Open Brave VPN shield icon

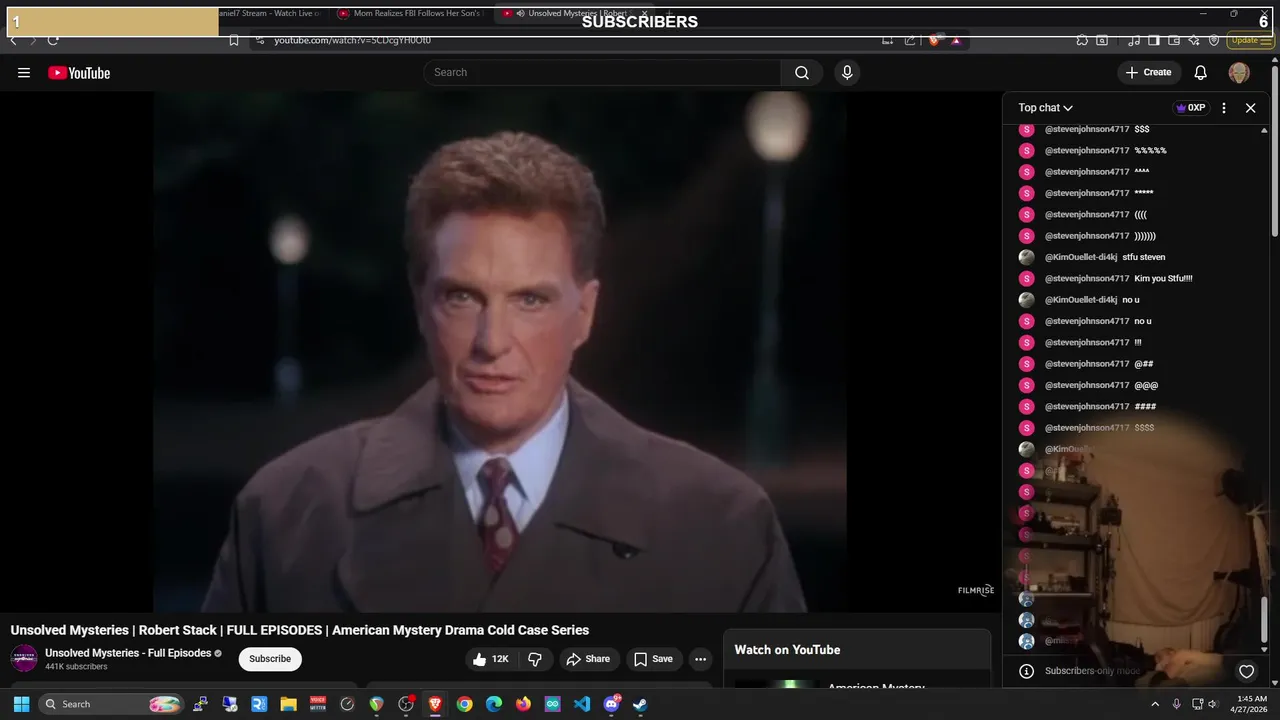(x=1214, y=40)
